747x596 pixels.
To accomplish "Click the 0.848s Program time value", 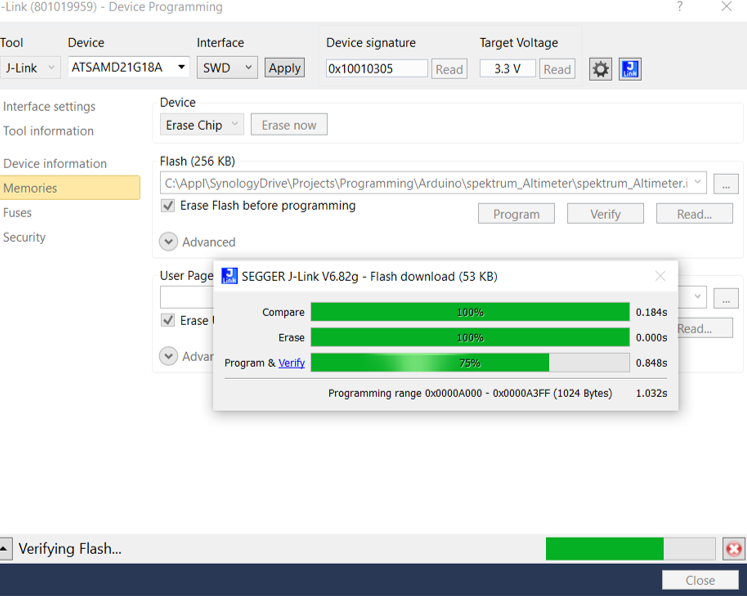I will [651, 363].
